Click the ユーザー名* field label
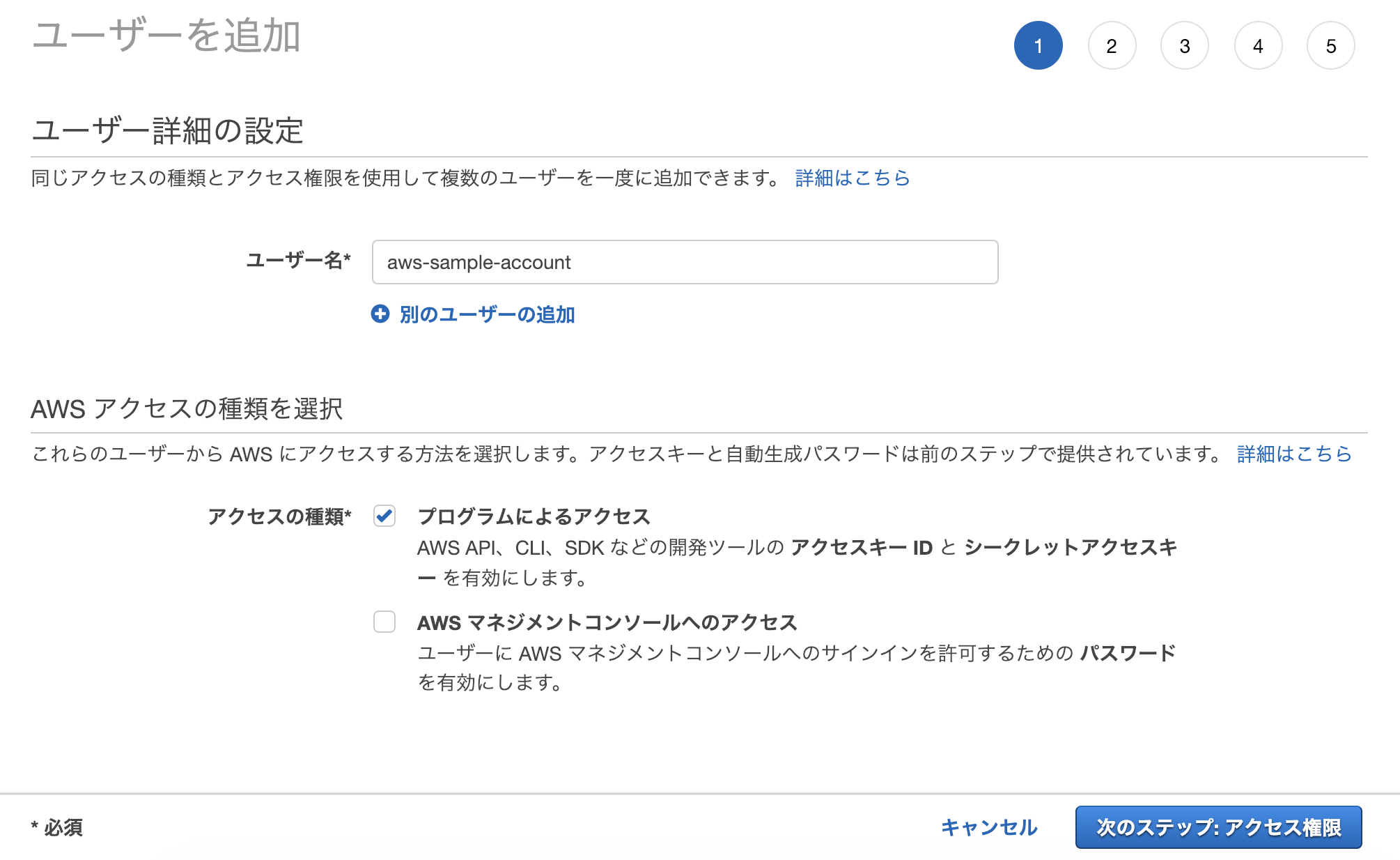The height and width of the screenshot is (860, 1400). tap(298, 261)
